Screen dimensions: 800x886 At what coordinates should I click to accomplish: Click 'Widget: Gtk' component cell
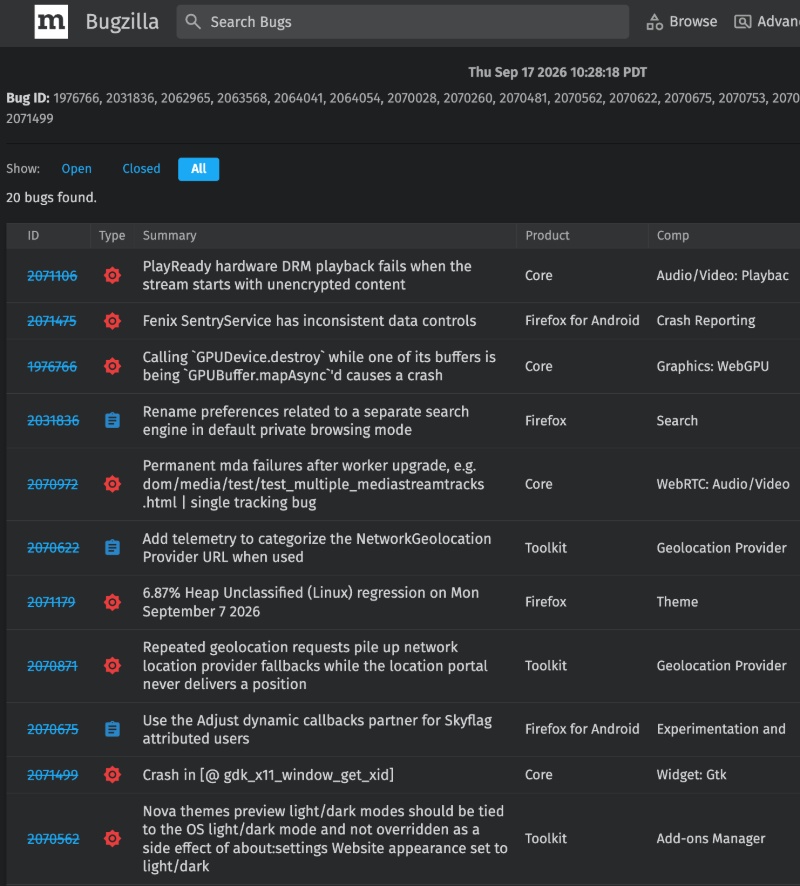tap(692, 775)
